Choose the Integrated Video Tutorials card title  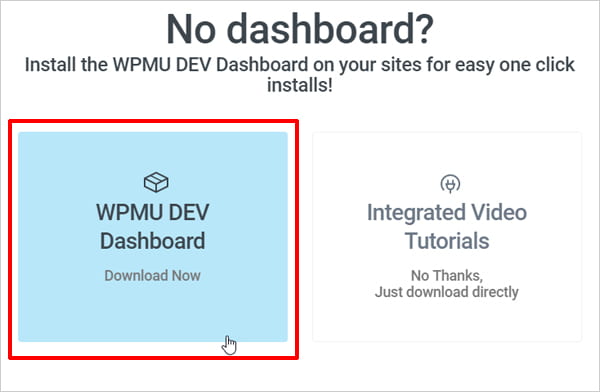[447, 226]
